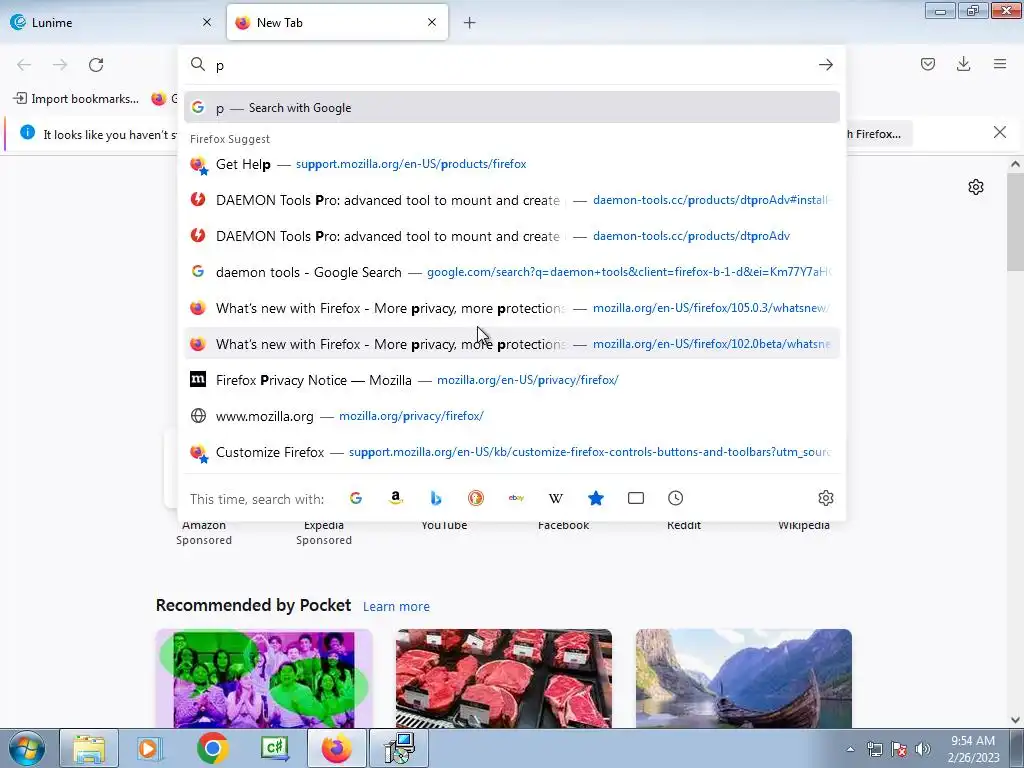
Task: Open What's new with Firefox 105.0.3 suggestion
Action: (511, 308)
